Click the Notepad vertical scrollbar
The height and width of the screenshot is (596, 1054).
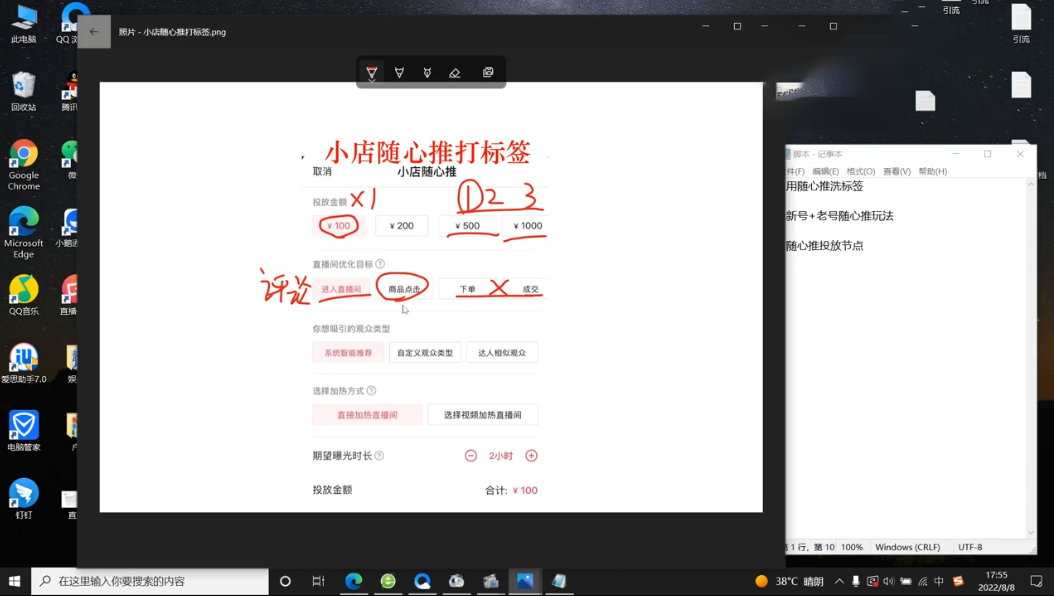click(1031, 358)
